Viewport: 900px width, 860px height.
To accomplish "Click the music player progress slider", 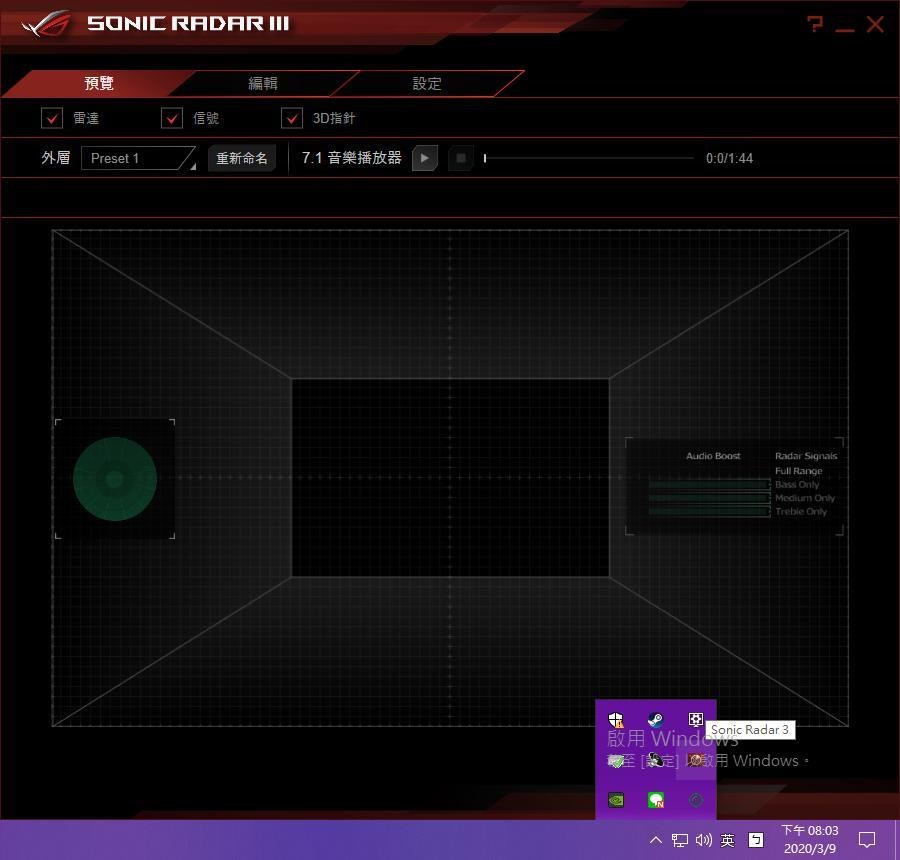I will click(588, 158).
